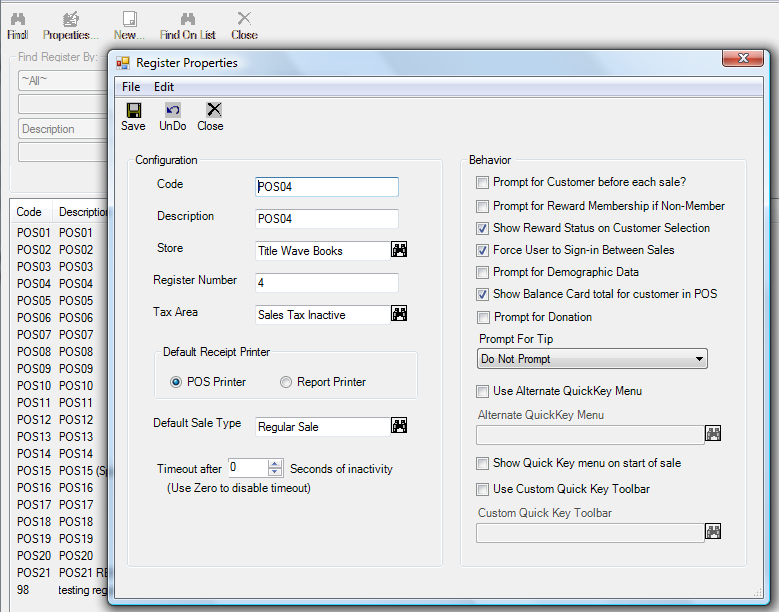Viewport: 779px width, 612px height.
Task: Close the Register Properties window with X
Action: pyautogui.click(x=743, y=58)
